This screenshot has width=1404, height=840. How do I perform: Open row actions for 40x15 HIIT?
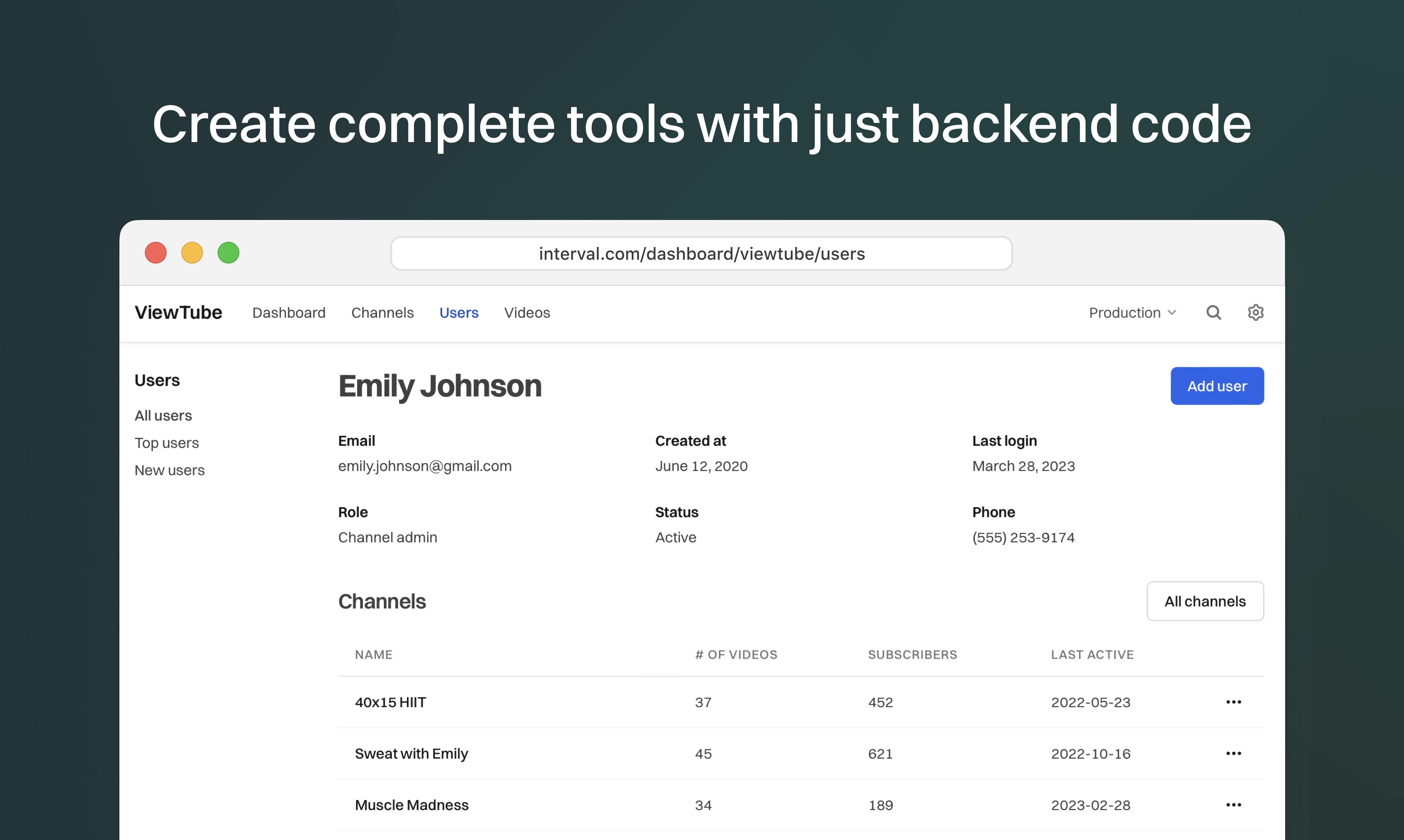pyautogui.click(x=1233, y=702)
